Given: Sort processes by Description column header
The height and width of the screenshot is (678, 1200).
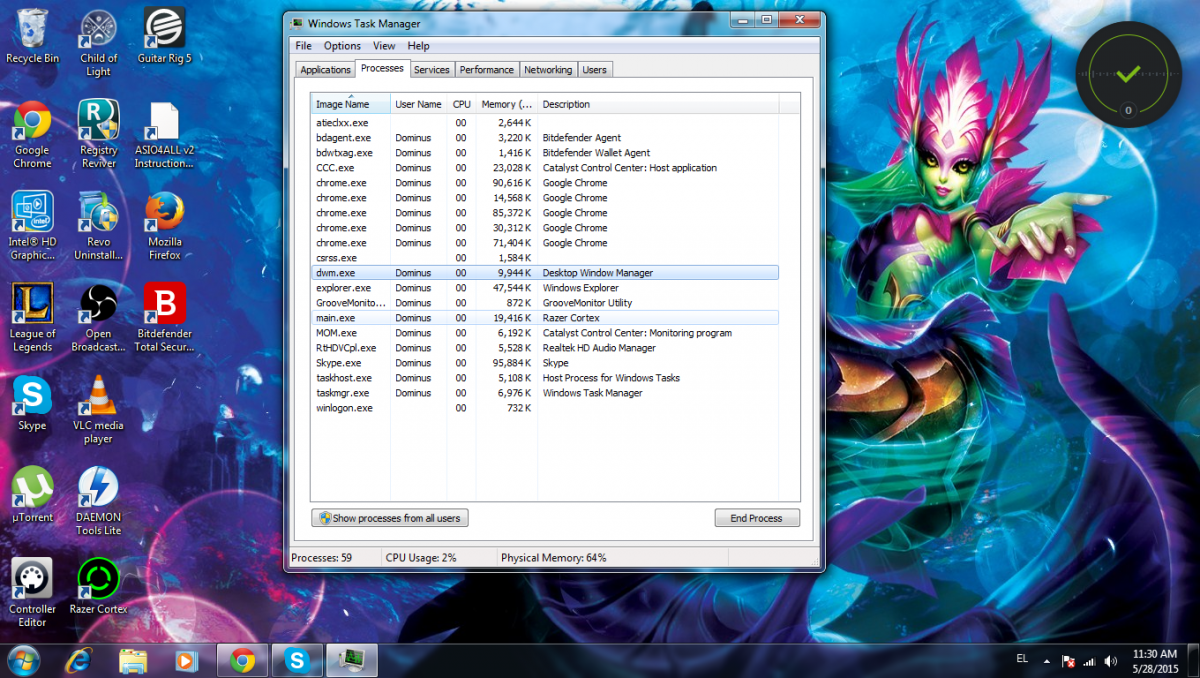Looking at the screenshot, I should tap(658, 104).
